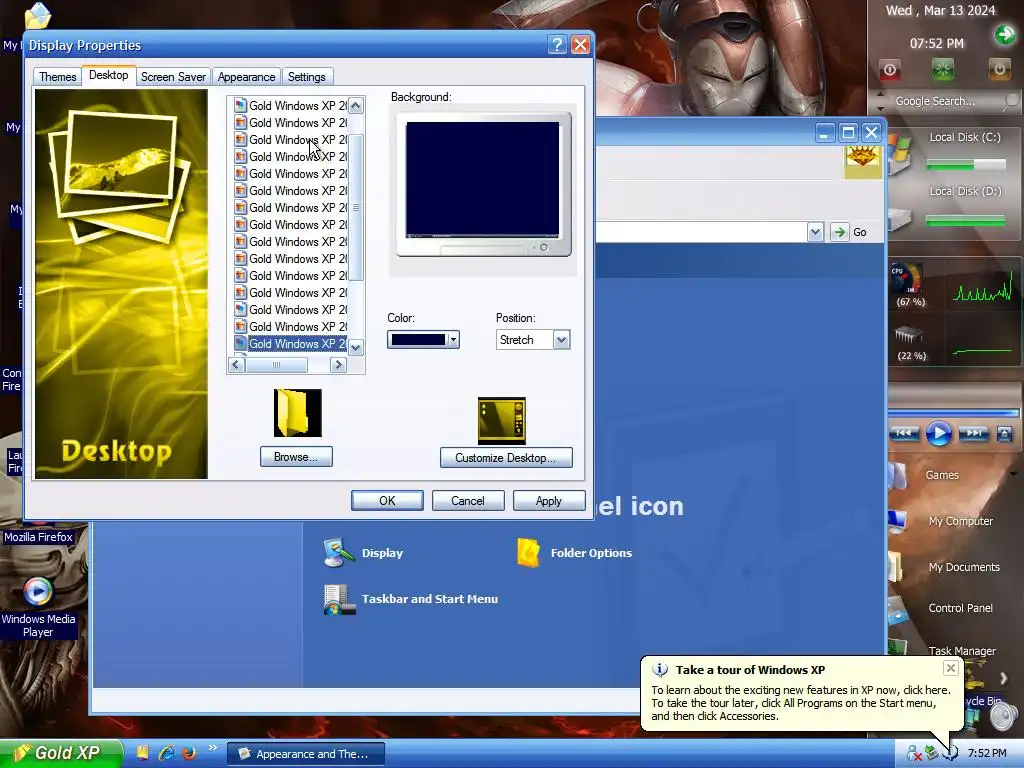Play media in the sidebar player
1024x768 pixels.
[x=938, y=433]
